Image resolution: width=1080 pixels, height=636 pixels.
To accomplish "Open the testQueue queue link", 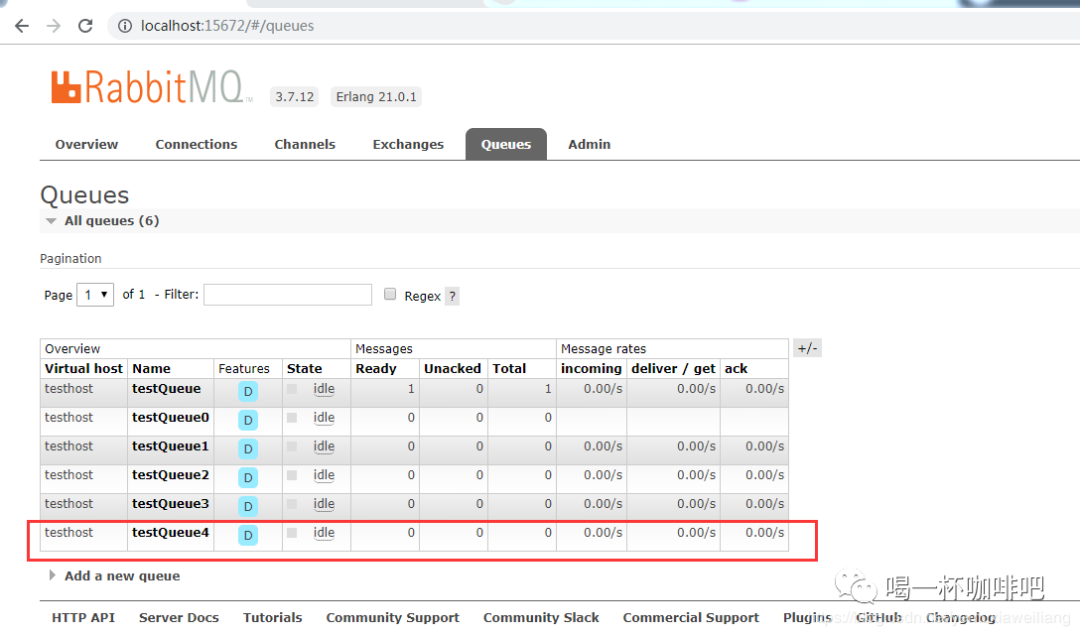I will (167, 389).
